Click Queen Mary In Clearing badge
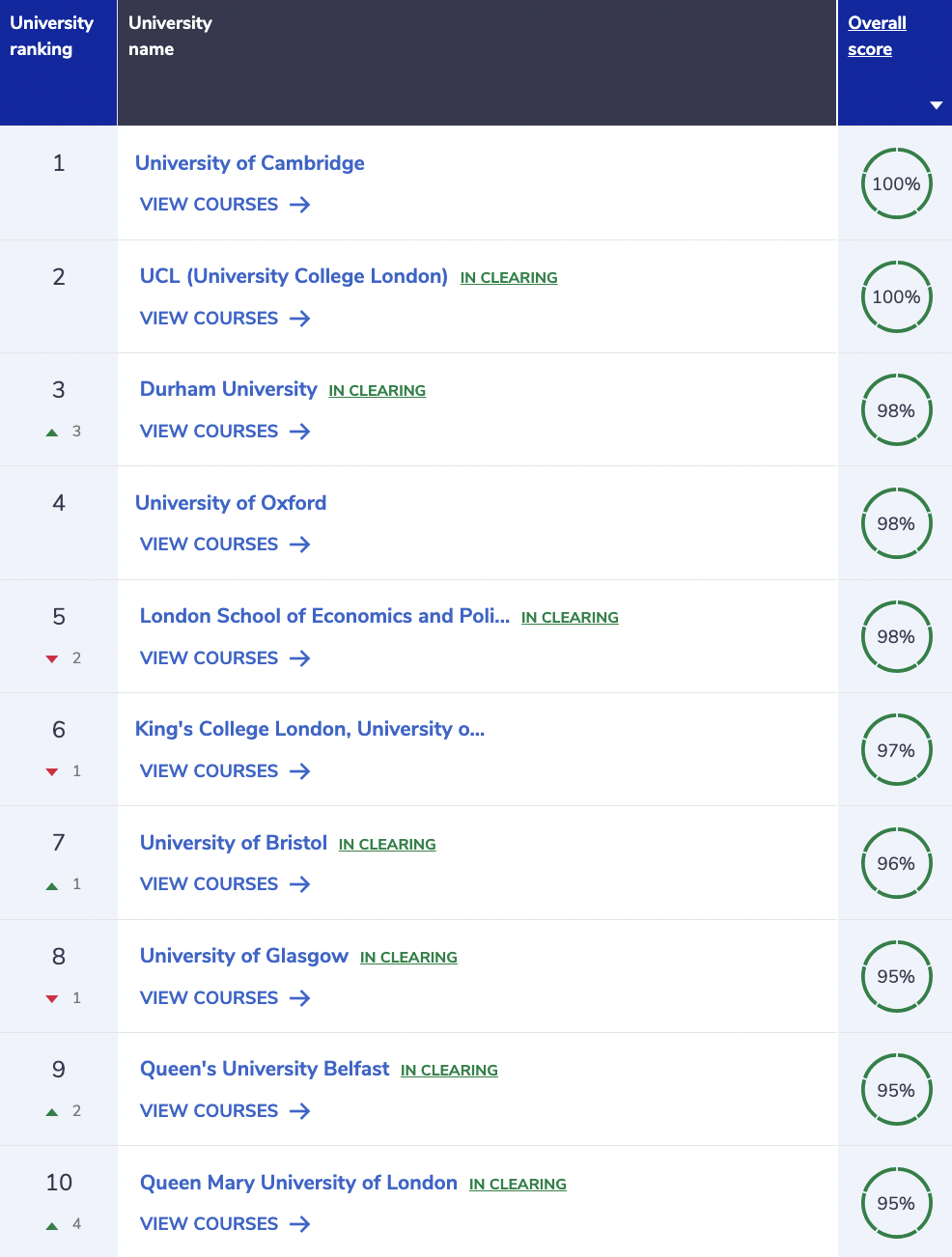Viewport: 952px width, 1257px height. pyautogui.click(x=518, y=1185)
